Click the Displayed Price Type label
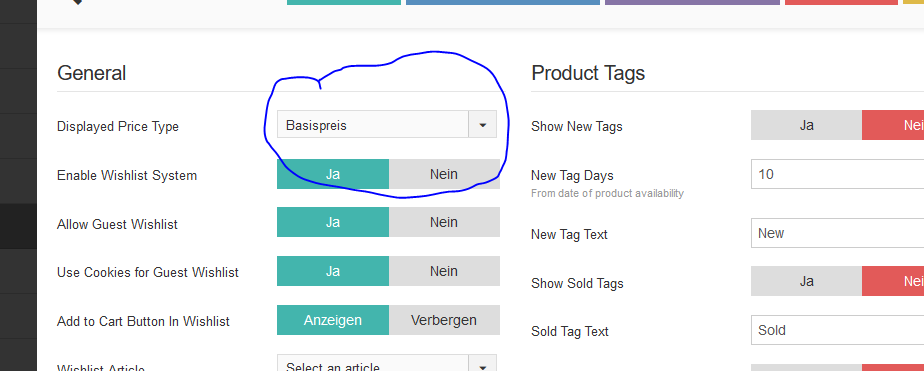Screen dimensions: 924x371 click(x=118, y=127)
